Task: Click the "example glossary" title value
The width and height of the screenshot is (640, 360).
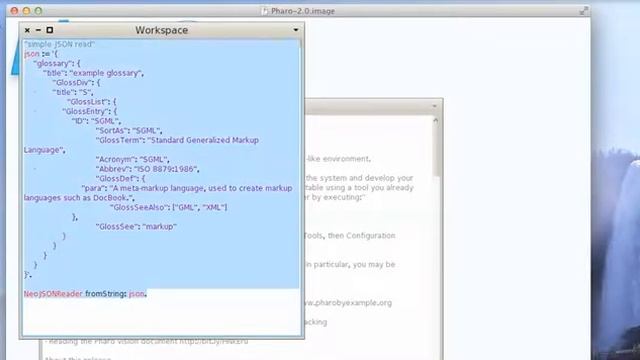Action: pos(107,73)
